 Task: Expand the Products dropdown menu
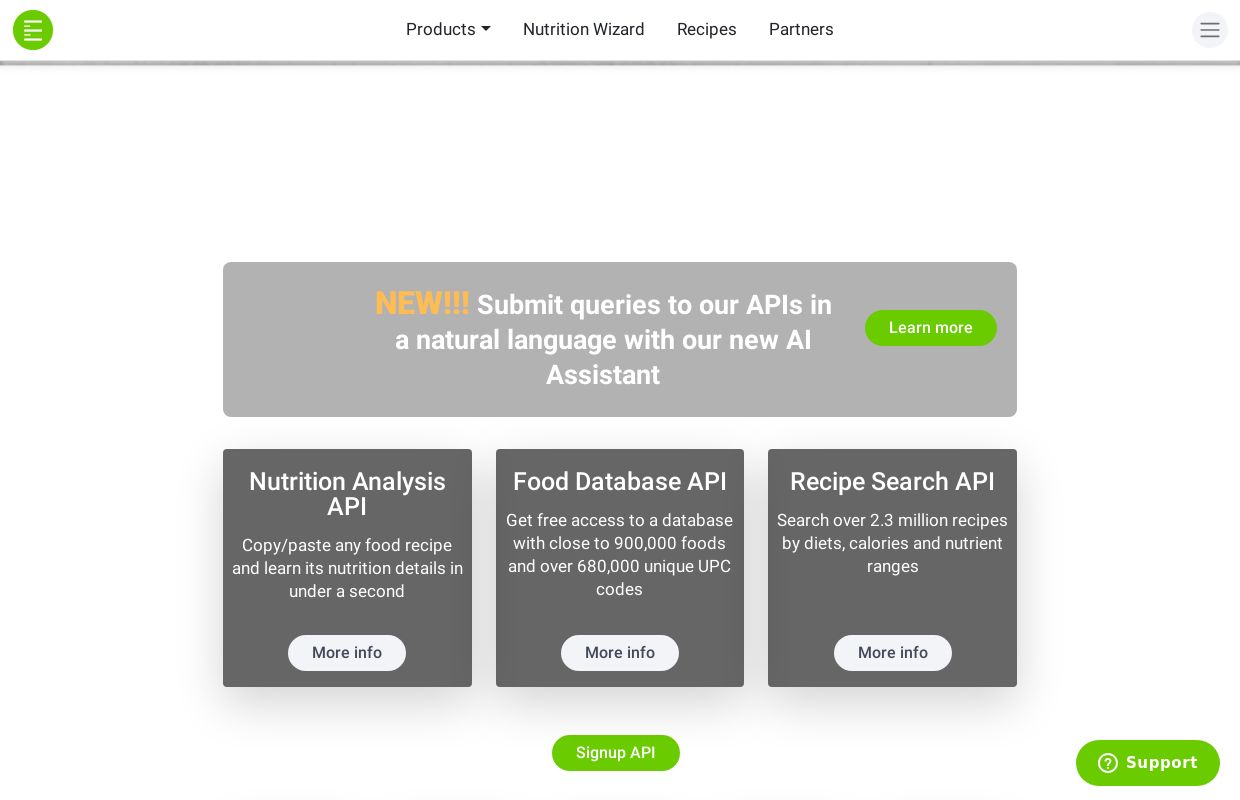[x=448, y=30]
